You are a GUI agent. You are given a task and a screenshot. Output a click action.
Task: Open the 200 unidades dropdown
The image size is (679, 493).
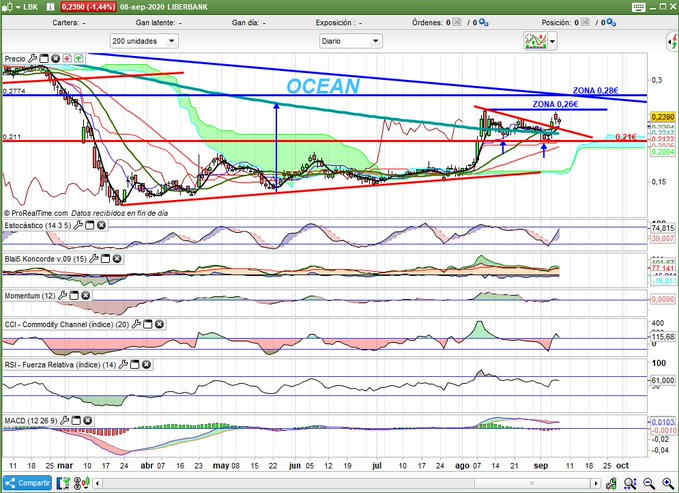point(144,41)
